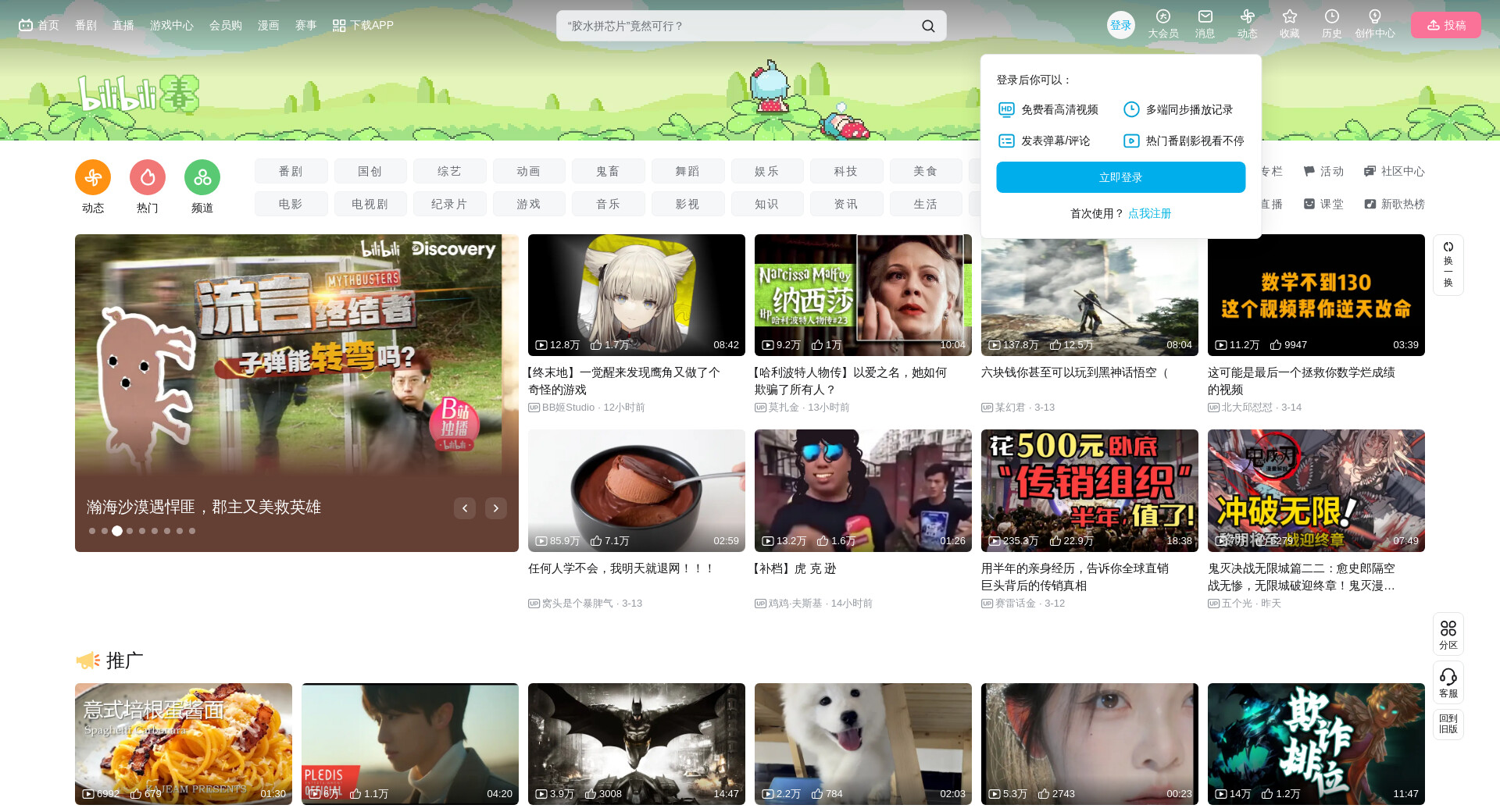
Task: Open 游戏中心 in top navigation
Action: coord(172,26)
